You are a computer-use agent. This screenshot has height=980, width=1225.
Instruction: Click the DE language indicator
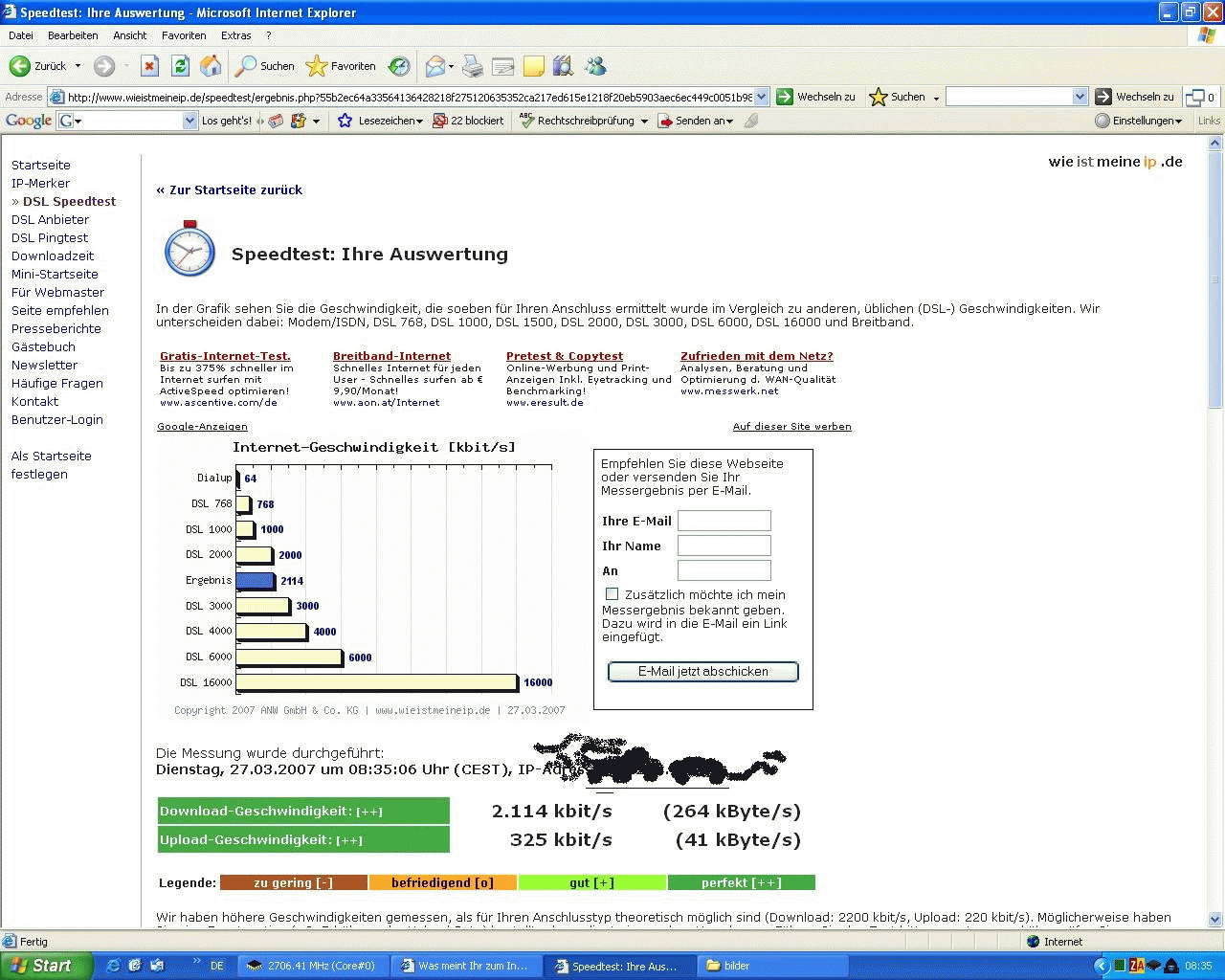pyautogui.click(x=217, y=966)
